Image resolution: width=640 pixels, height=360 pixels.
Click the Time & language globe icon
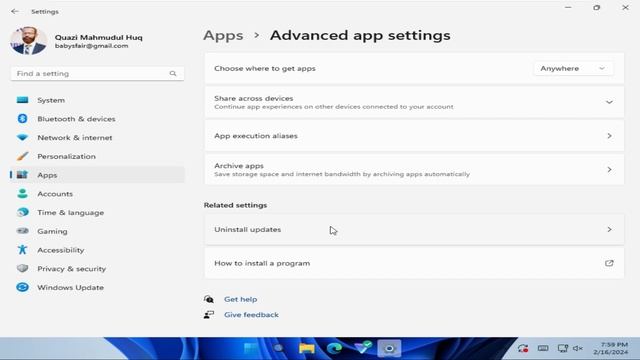tap(22, 212)
